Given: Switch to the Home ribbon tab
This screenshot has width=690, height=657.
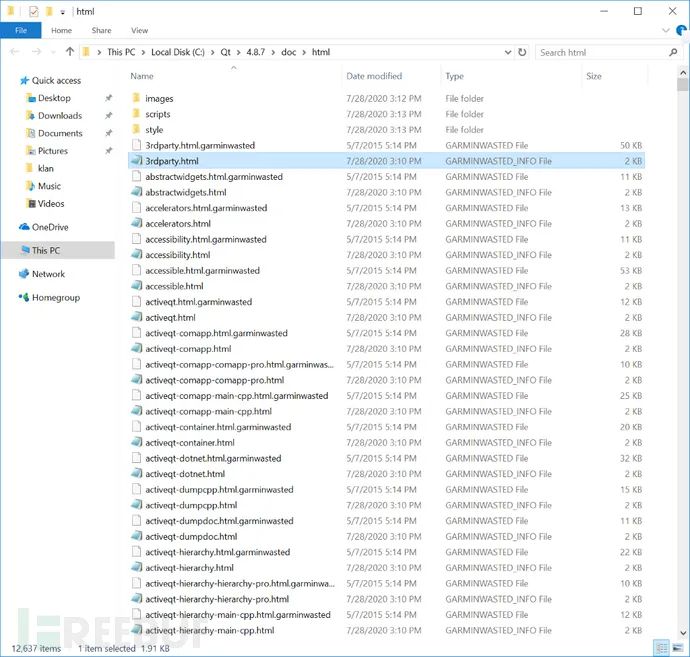Looking at the screenshot, I should click(x=61, y=30).
